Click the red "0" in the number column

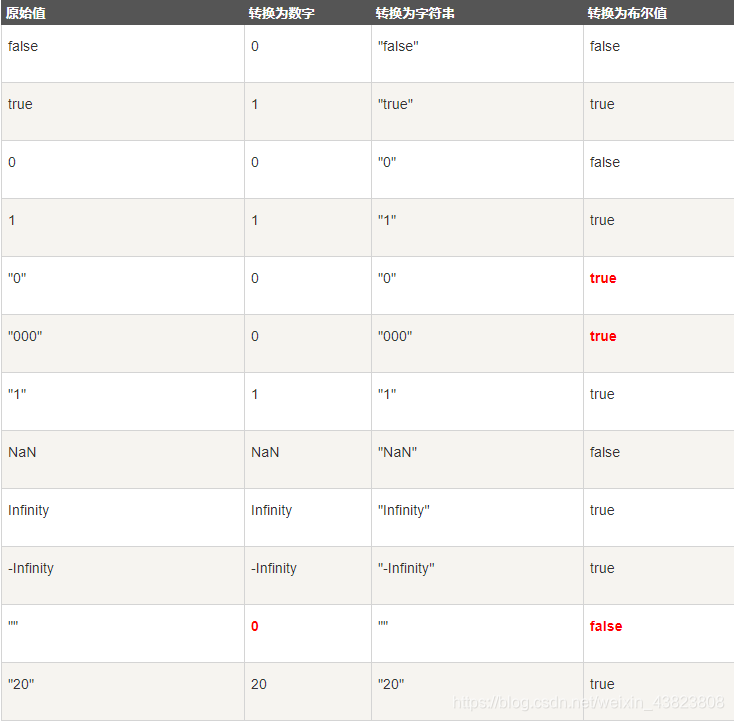point(255,626)
